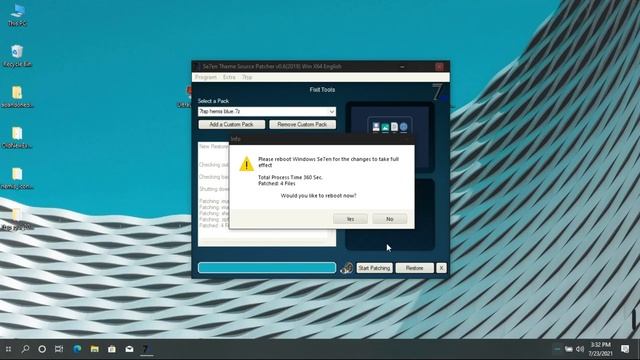Confirm reboot with the Yes button
The image size is (640, 360).
pyautogui.click(x=350, y=219)
